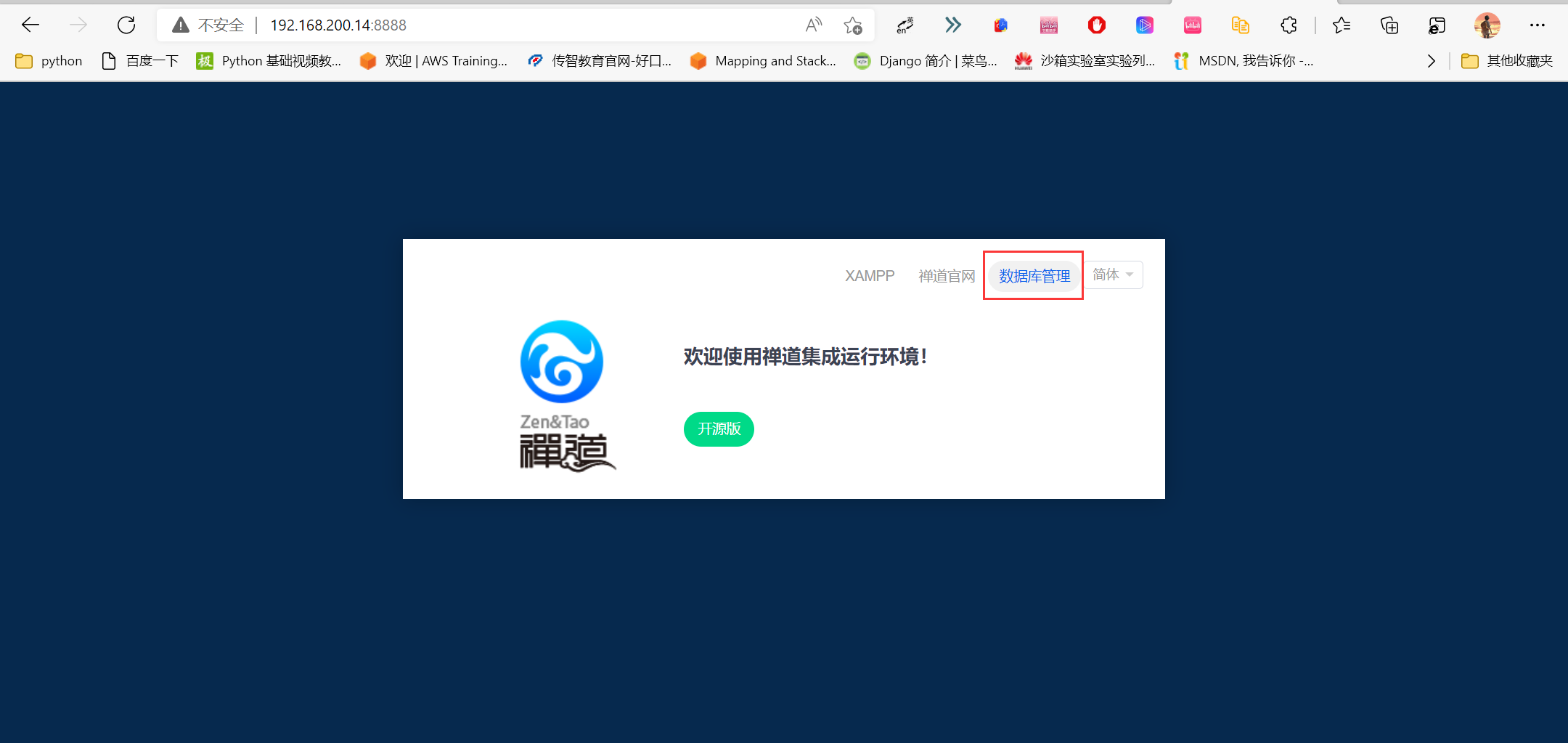Screen dimensions: 1568x743
Task: Click the orange copy extension icon
Action: coord(1241,25)
